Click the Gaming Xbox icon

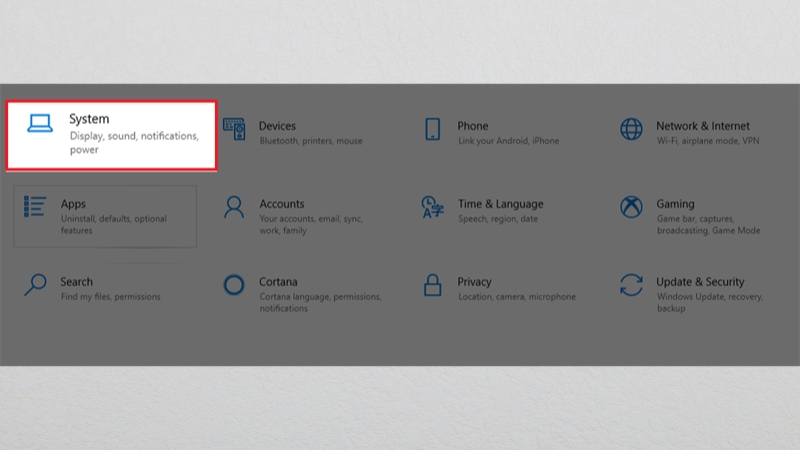[631, 207]
